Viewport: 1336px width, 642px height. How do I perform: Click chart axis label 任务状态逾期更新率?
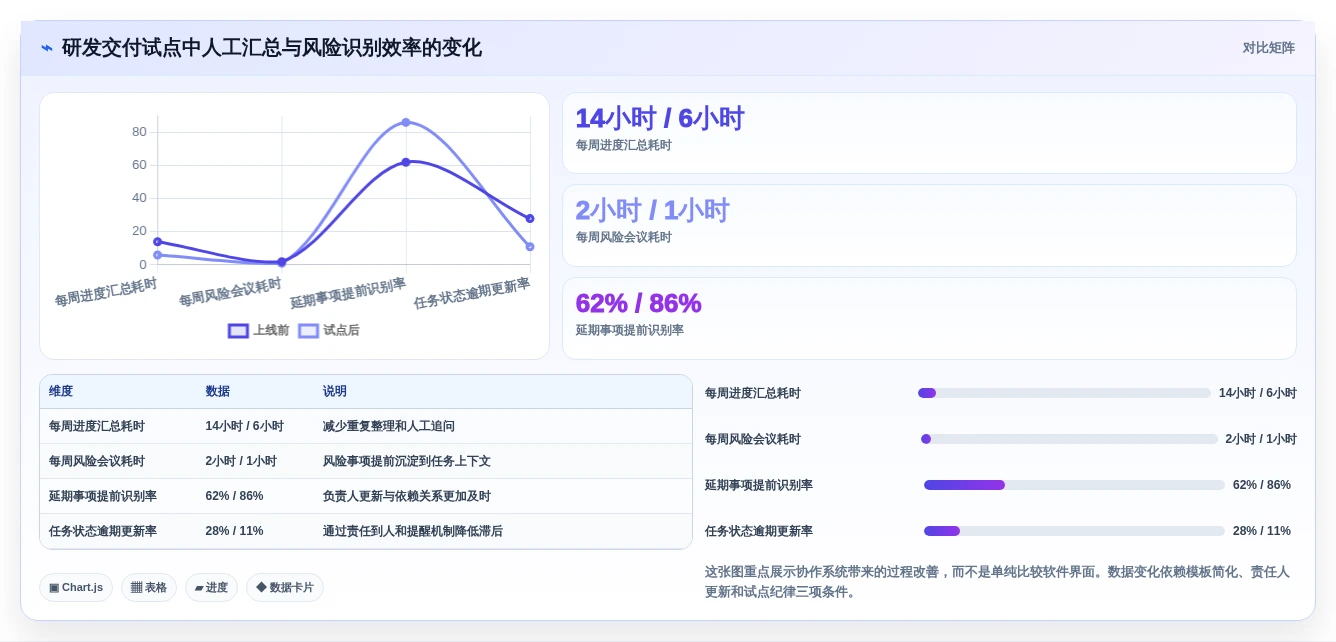(472, 293)
